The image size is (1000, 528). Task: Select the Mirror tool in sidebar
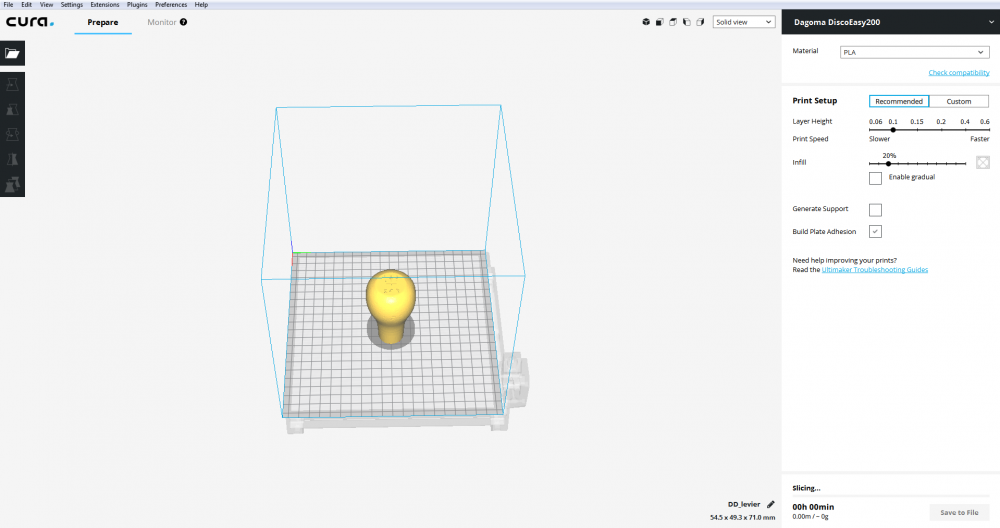click(12, 159)
